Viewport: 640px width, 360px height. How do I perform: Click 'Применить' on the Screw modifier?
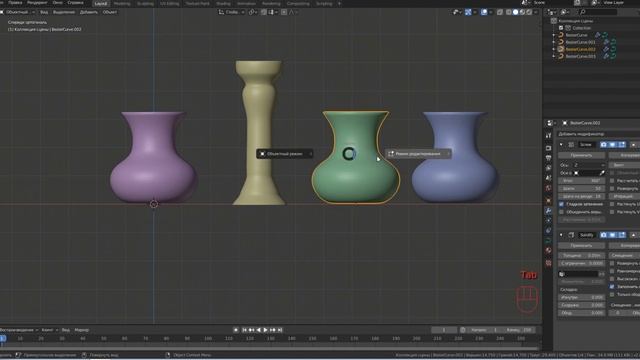[x=582, y=156]
